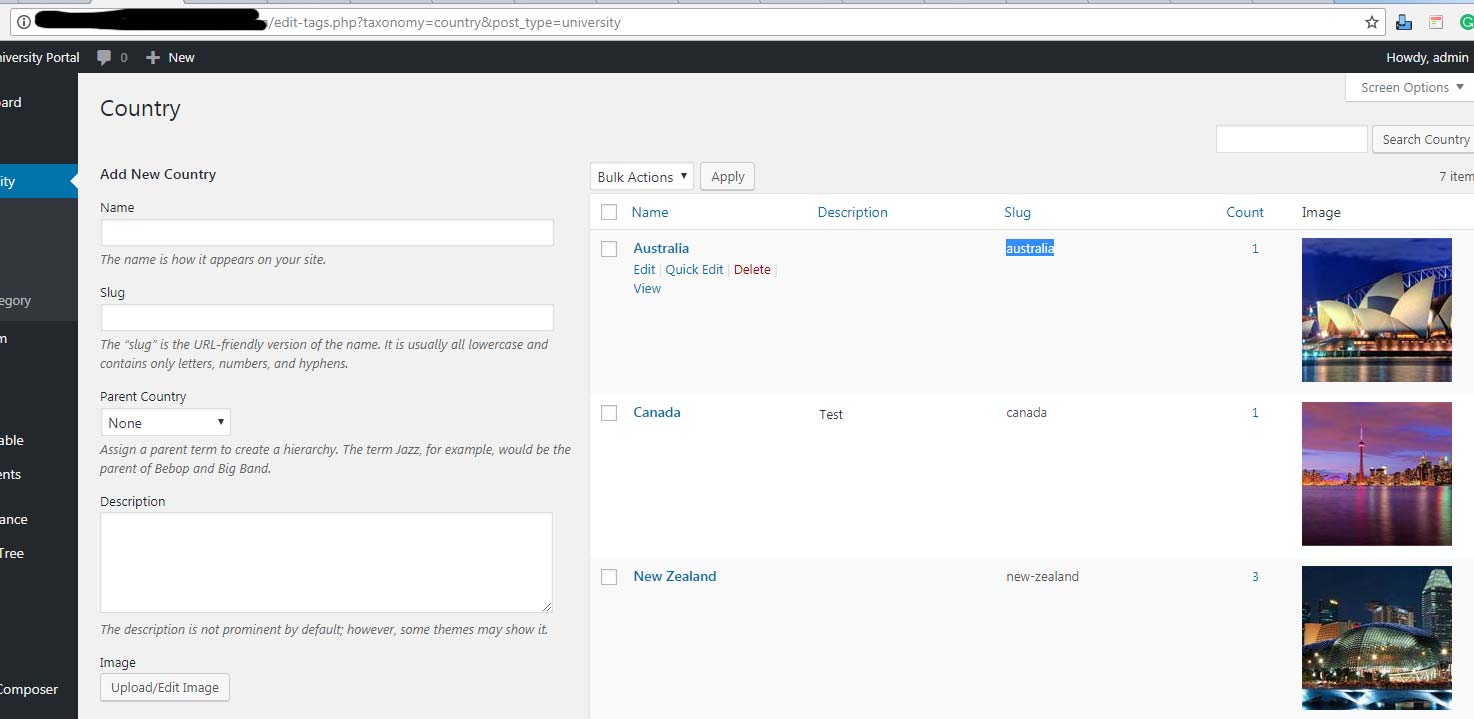Image resolution: width=1474 pixels, height=719 pixels.
Task: Click Quick Edit under Australia
Action: pos(694,269)
